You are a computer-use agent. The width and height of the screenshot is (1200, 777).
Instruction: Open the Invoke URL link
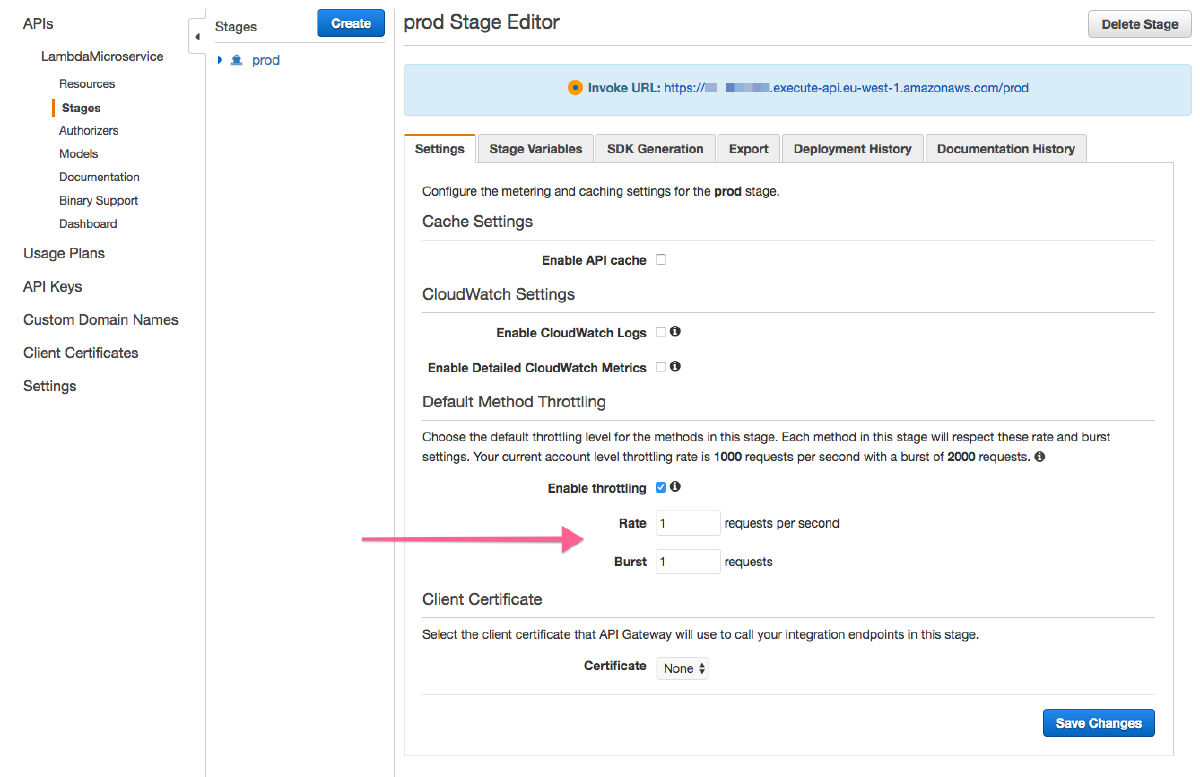click(x=850, y=87)
